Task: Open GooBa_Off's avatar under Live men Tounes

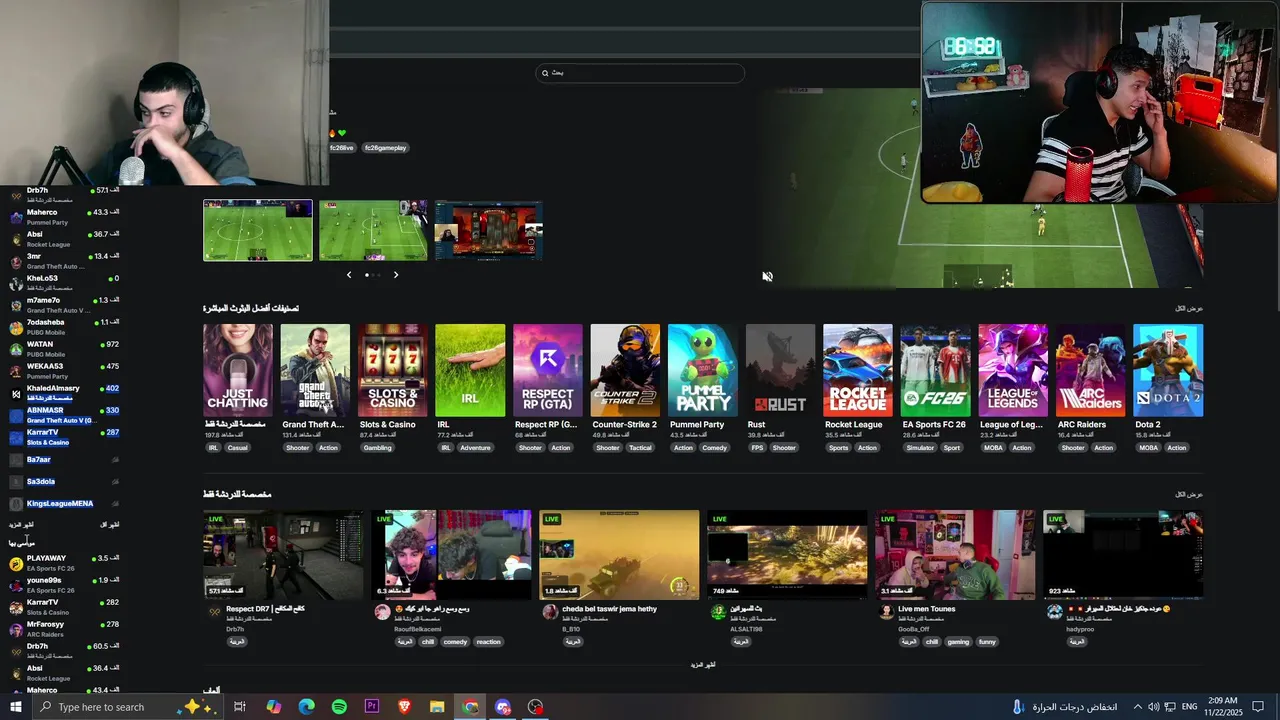Action: [x=886, y=612]
